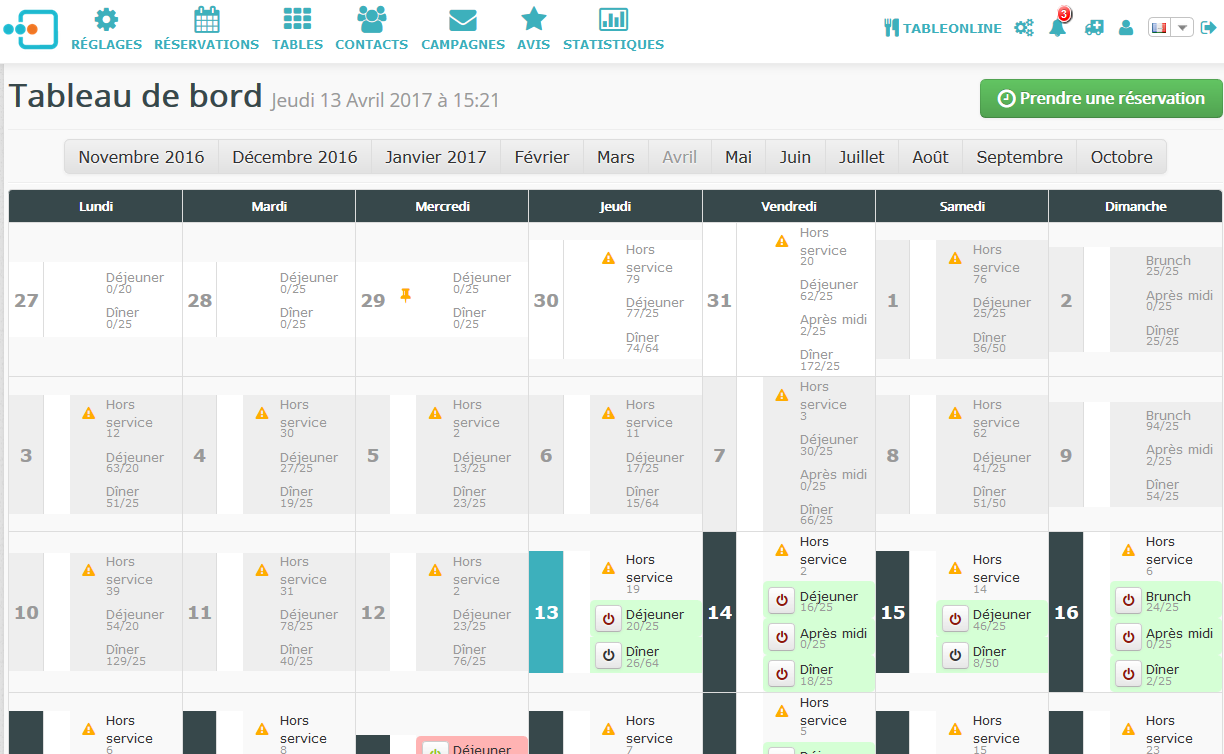This screenshot has height=754, width=1224.
Task: Open the Avis star icon
Action: 534,19
